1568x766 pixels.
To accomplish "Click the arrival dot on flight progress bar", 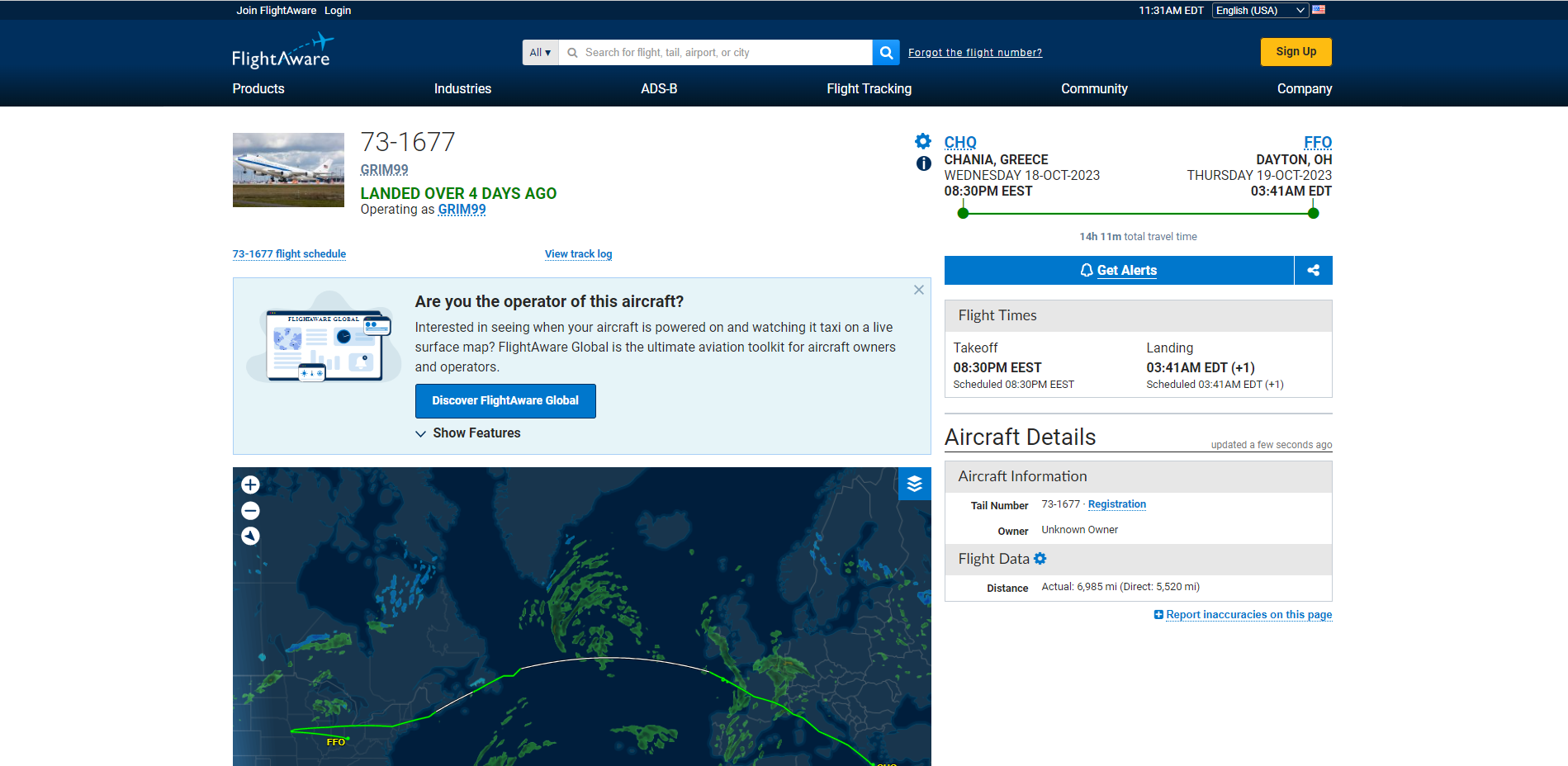I will [1314, 213].
